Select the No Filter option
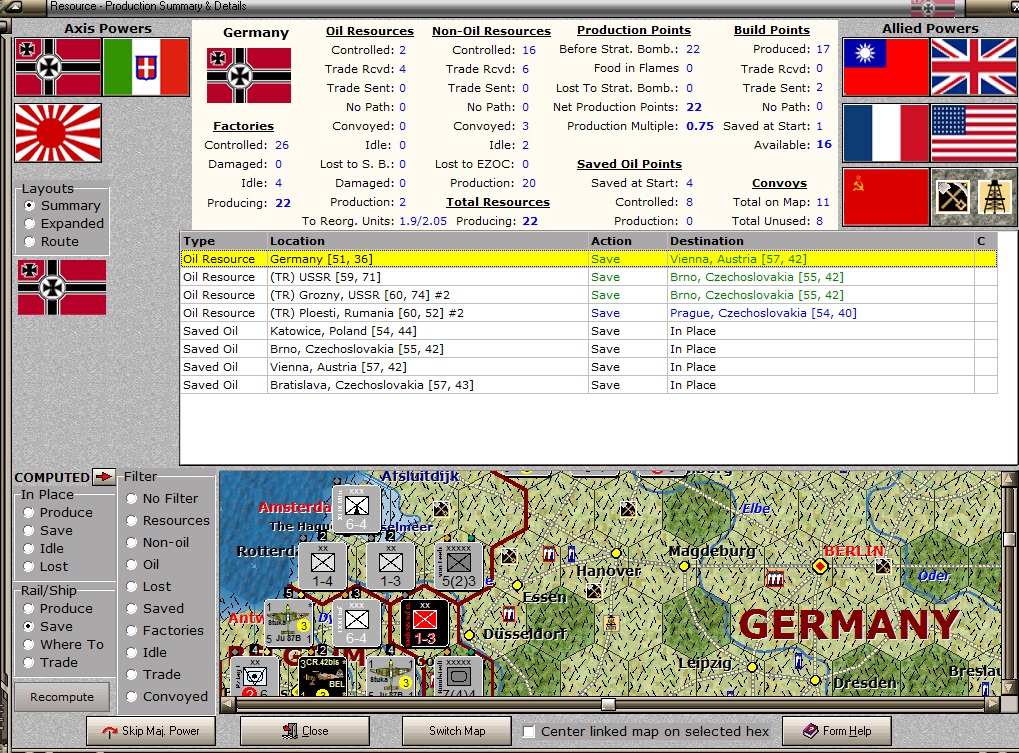The width and height of the screenshot is (1019, 753). tap(162, 498)
